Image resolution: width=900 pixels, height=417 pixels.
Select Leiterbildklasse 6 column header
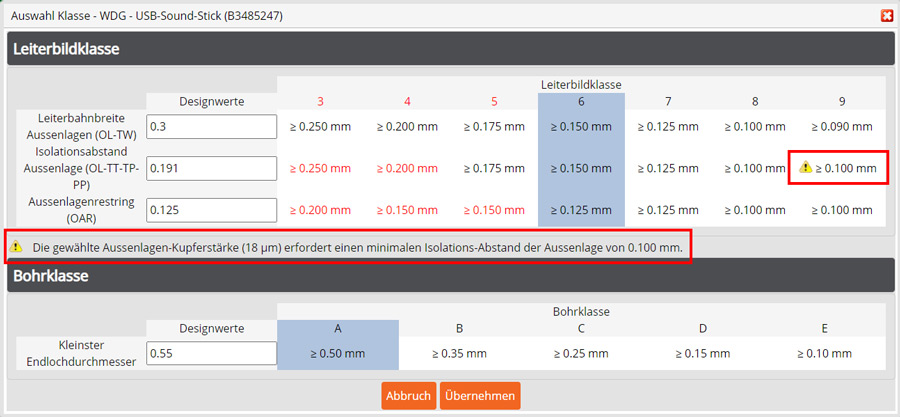pos(581,101)
